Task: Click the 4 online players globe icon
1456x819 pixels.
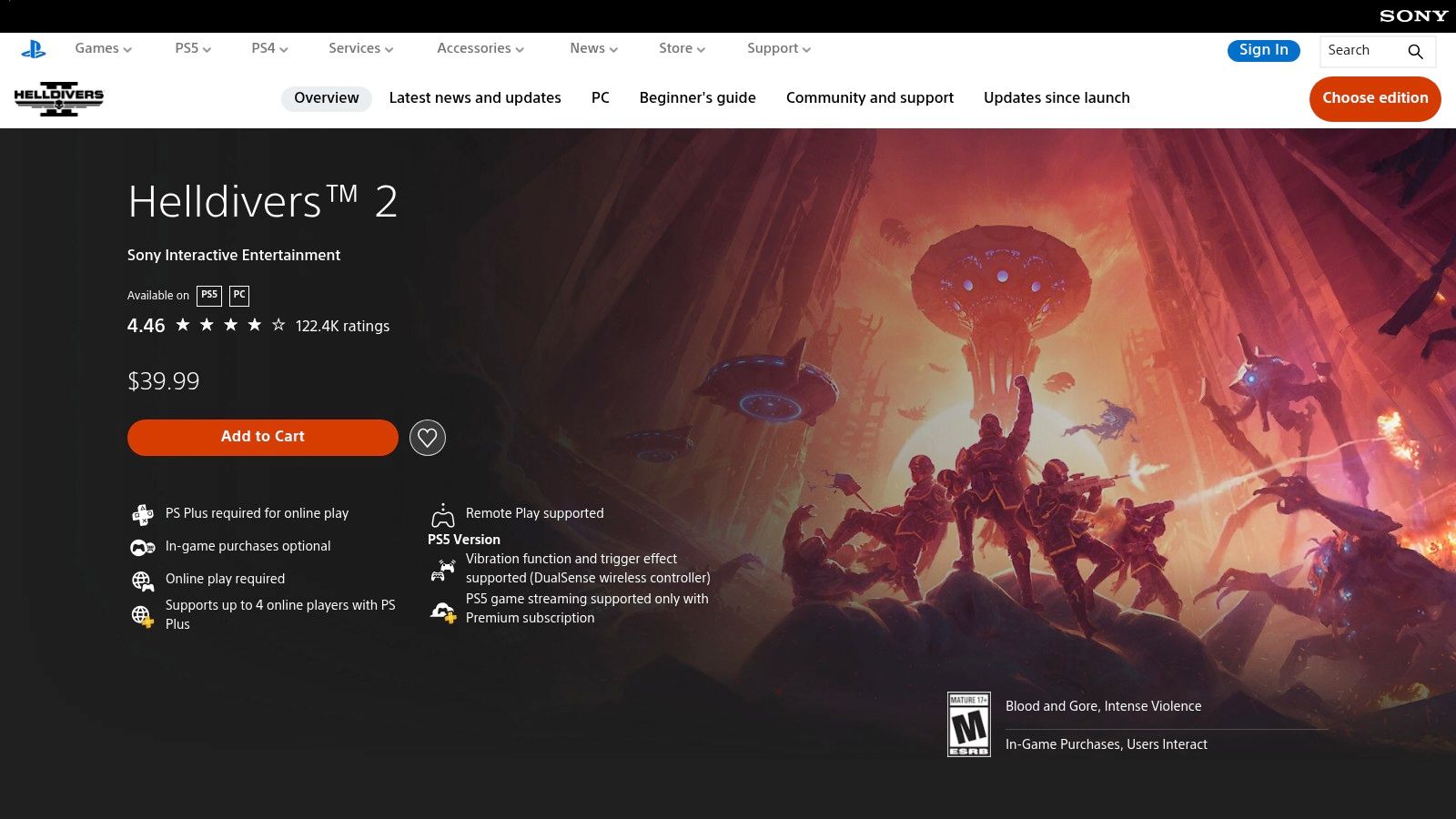Action: pyautogui.click(x=143, y=616)
